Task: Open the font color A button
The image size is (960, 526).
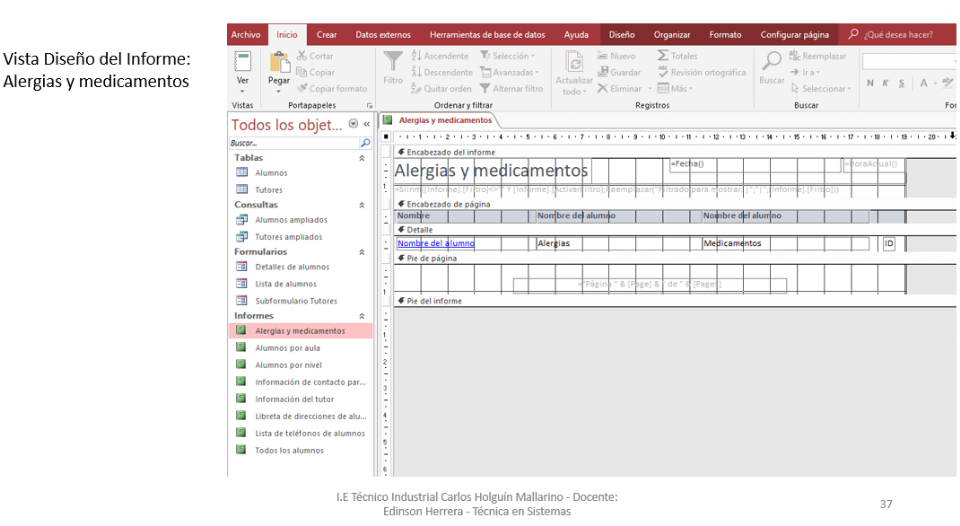Action: tap(924, 83)
